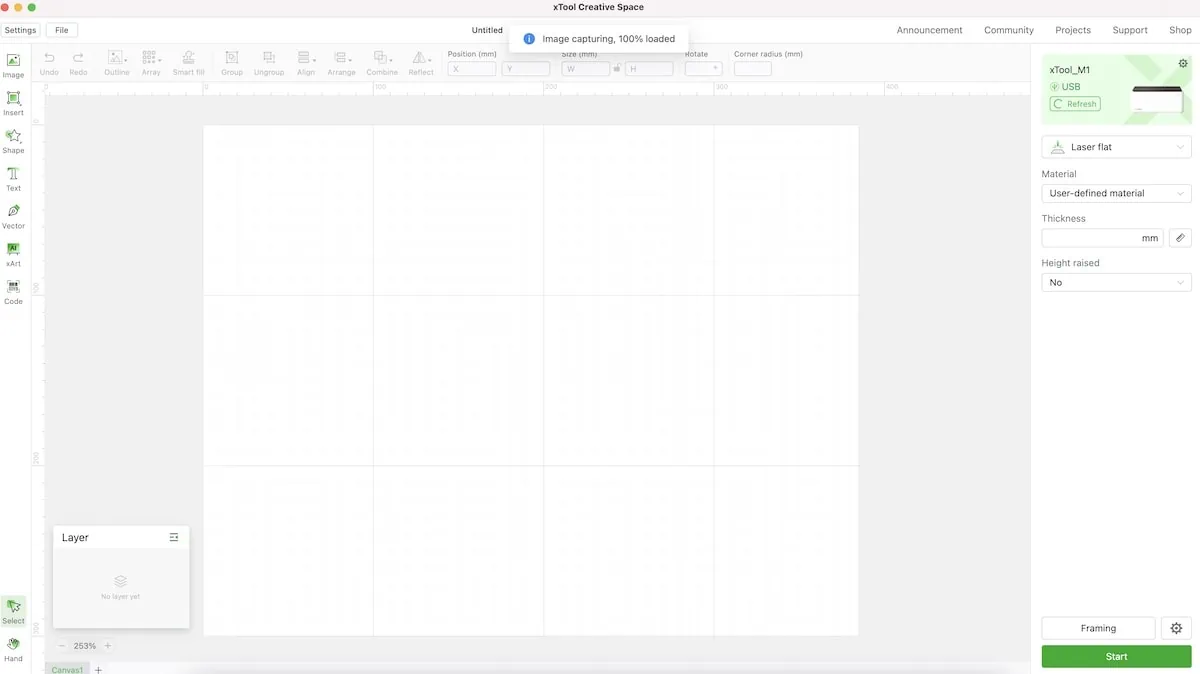Viewport: 1200px width, 674px height.
Task: Toggle the aspect ratio lock
Action: [617, 69]
